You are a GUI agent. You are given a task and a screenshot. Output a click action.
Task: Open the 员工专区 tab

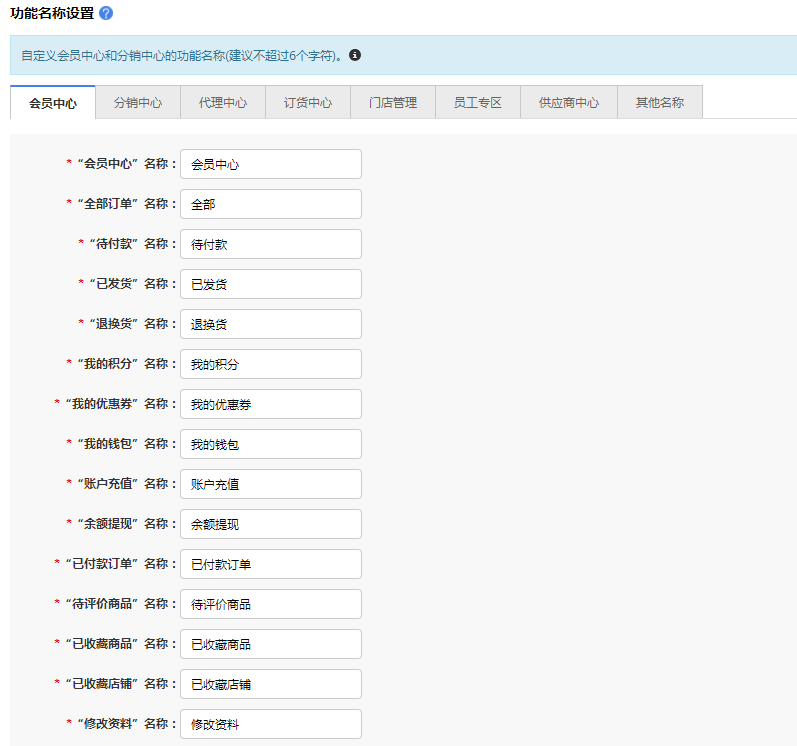[x=478, y=102]
